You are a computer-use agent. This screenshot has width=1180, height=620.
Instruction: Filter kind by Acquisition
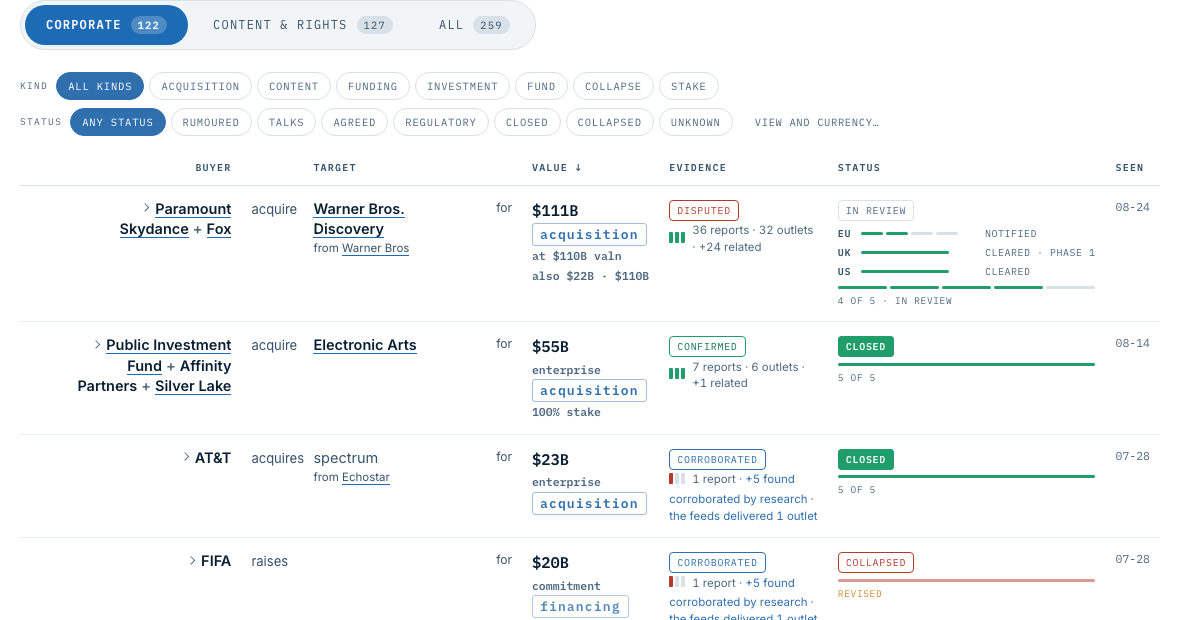click(200, 86)
